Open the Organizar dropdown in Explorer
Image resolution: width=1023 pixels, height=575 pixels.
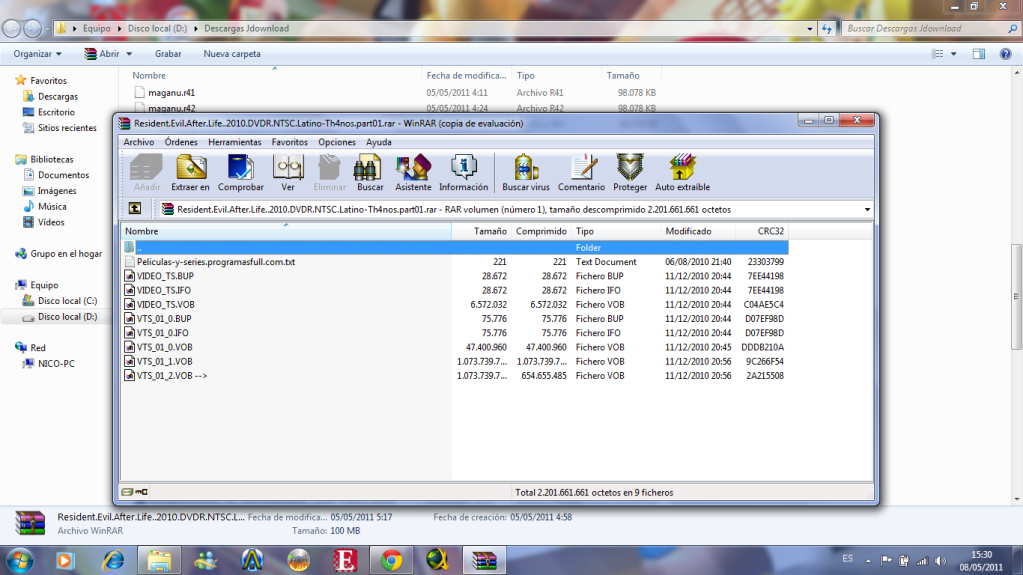pos(37,54)
